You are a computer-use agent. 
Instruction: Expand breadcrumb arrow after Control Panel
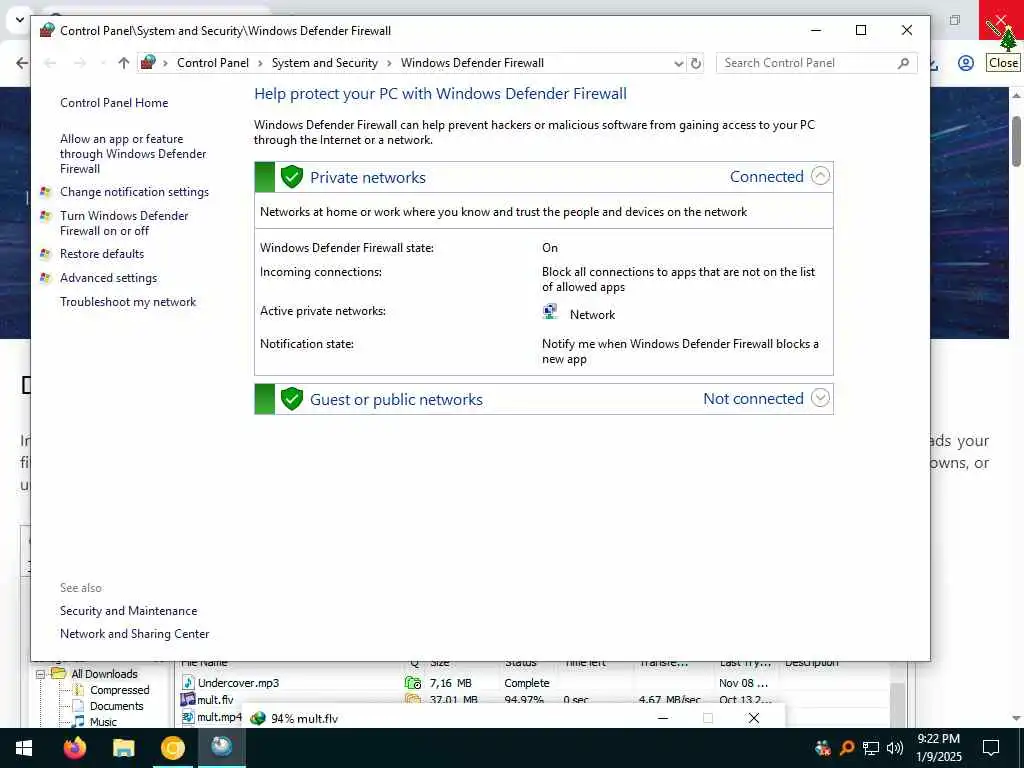pyautogui.click(x=260, y=63)
